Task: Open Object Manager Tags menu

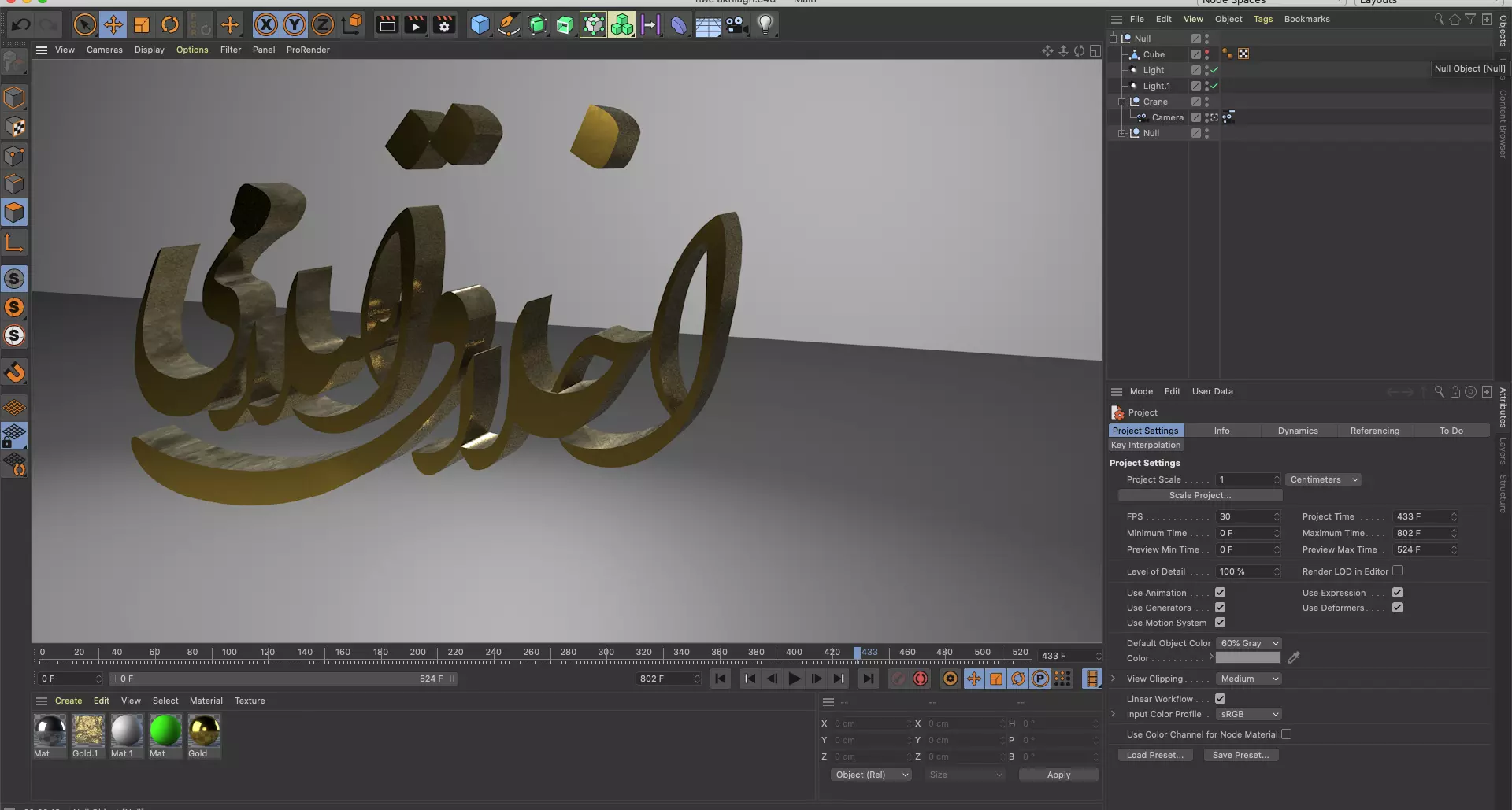Action: tap(1263, 19)
